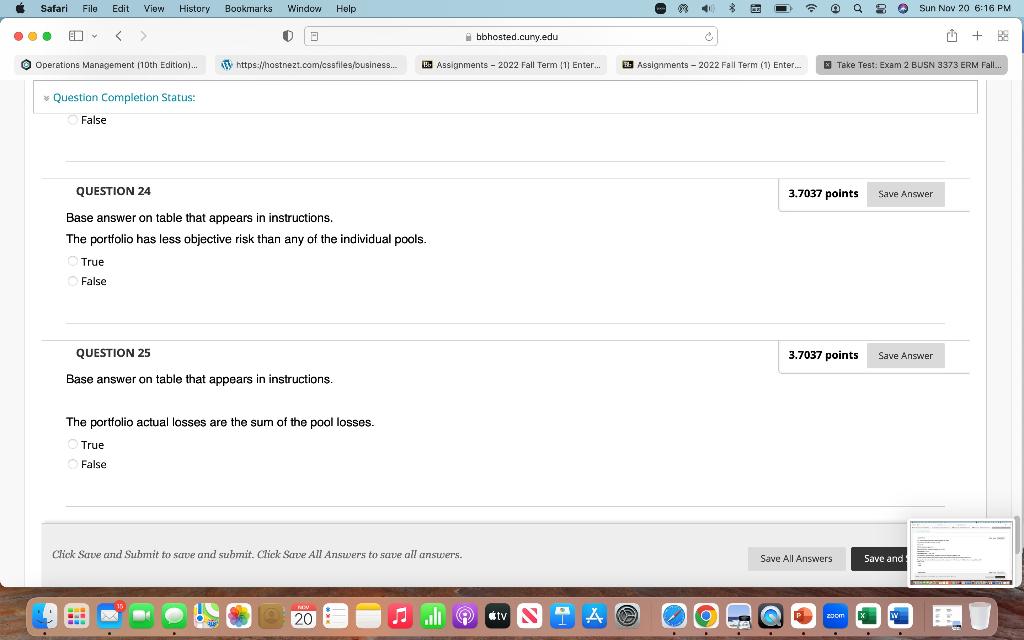Click the Bluetooth icon in menu bar
Image resolution: width=1024 pixels, height=640 pixels.
coord(732,8)
